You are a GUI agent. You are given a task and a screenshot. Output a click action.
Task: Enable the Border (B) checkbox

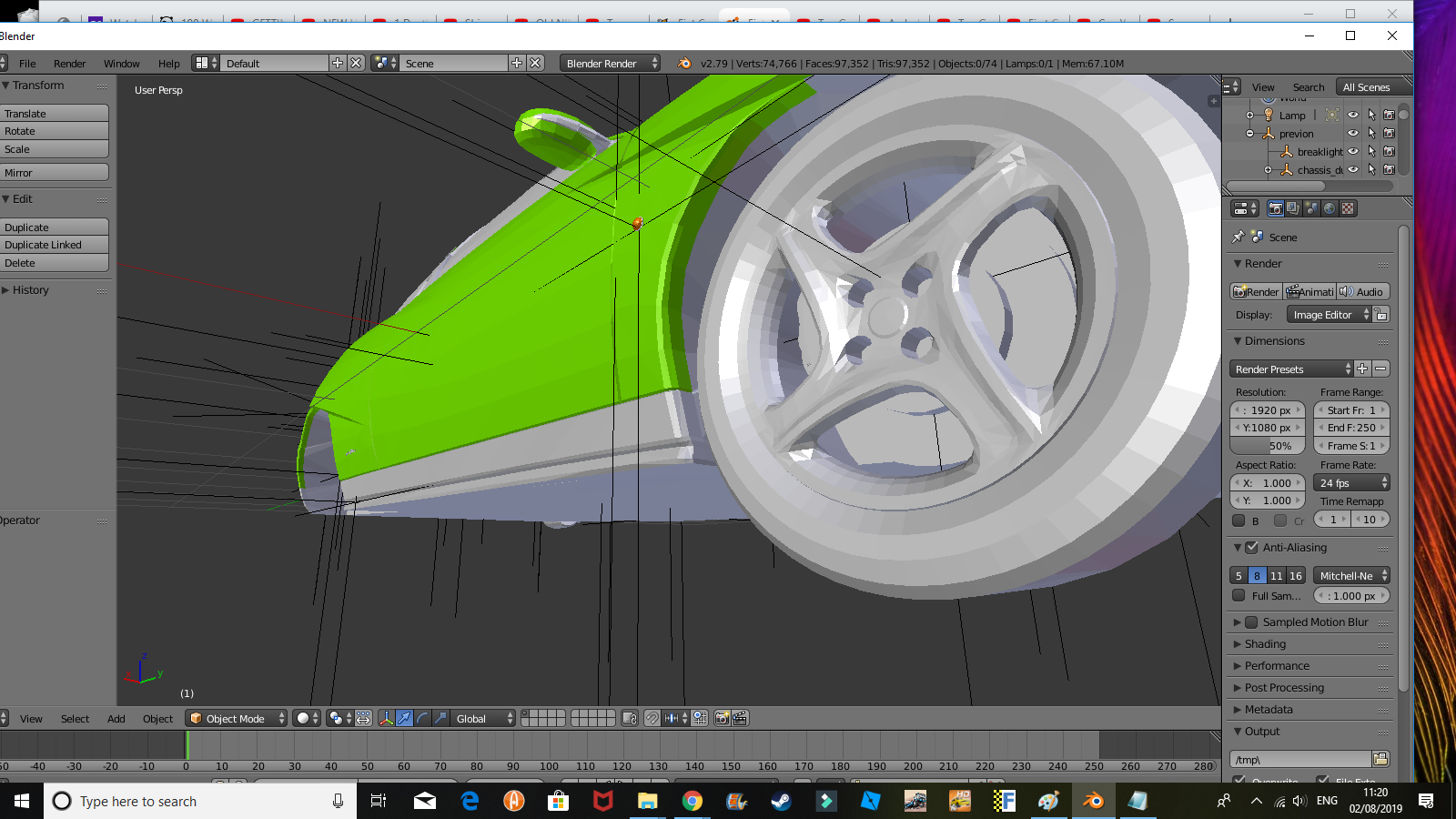click(1239, 521)
